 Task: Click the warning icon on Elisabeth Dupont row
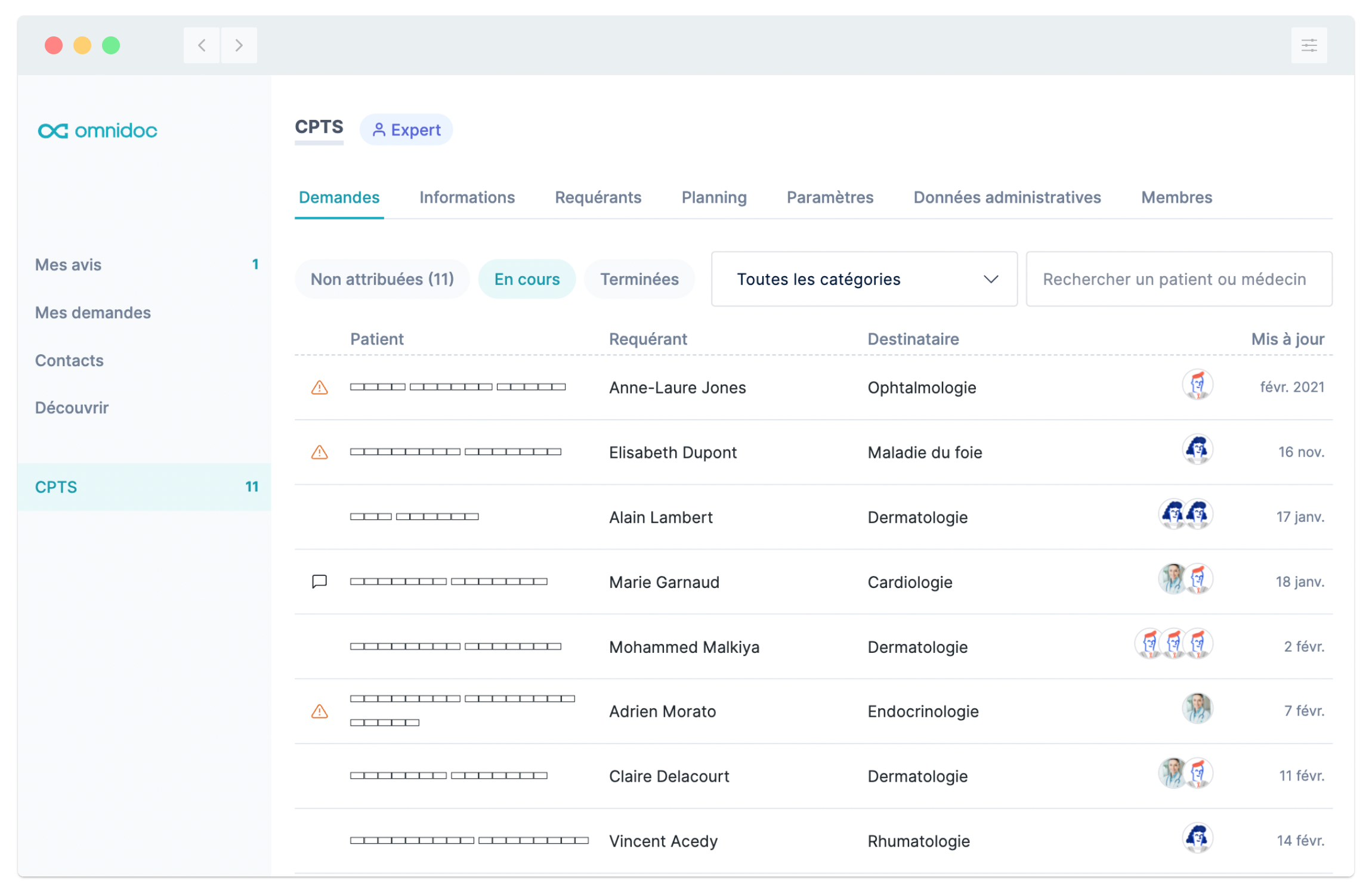(320, 453)
